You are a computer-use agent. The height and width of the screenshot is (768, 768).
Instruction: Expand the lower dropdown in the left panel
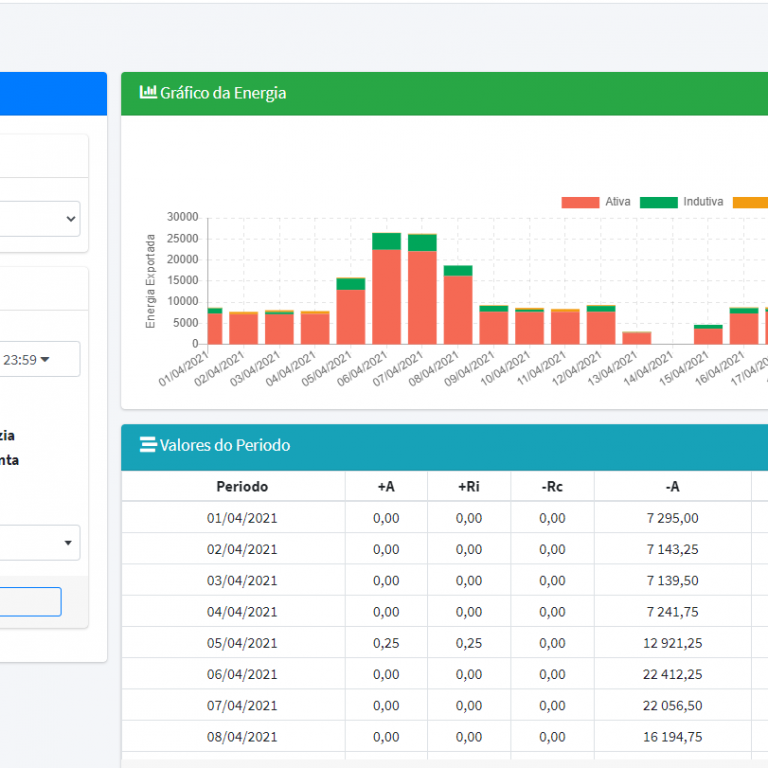tap(40, 543)
